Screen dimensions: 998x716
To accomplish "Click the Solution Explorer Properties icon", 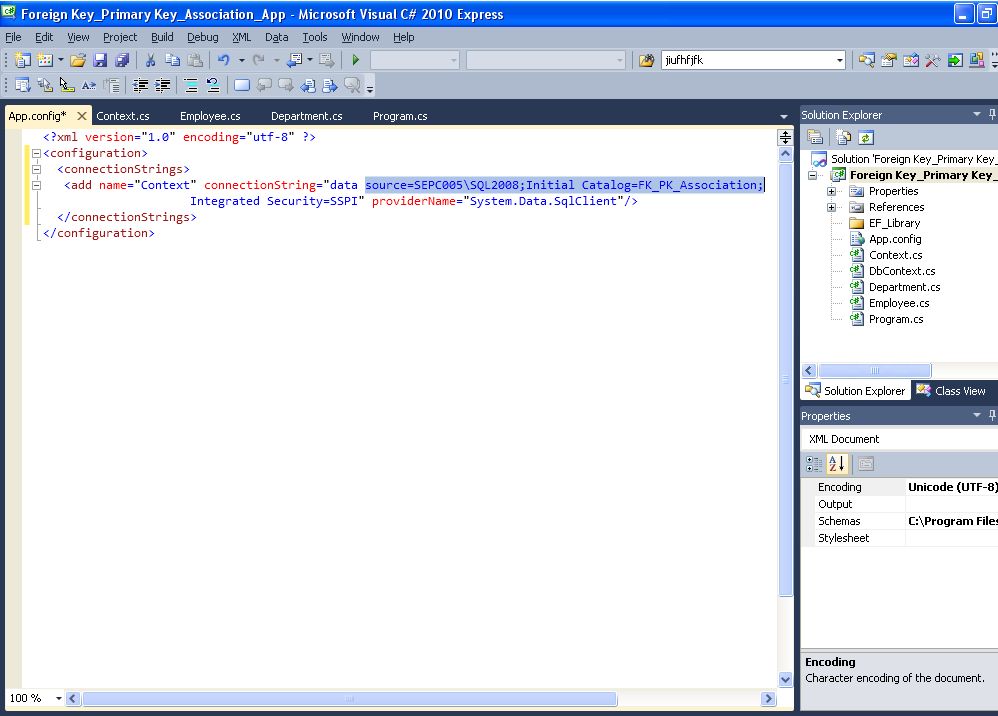I will [x=815, y=137].
